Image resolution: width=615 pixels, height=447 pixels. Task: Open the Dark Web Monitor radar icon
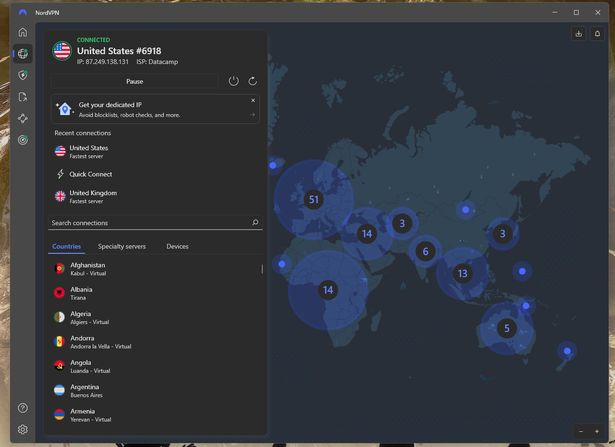[x=23, y=140]
